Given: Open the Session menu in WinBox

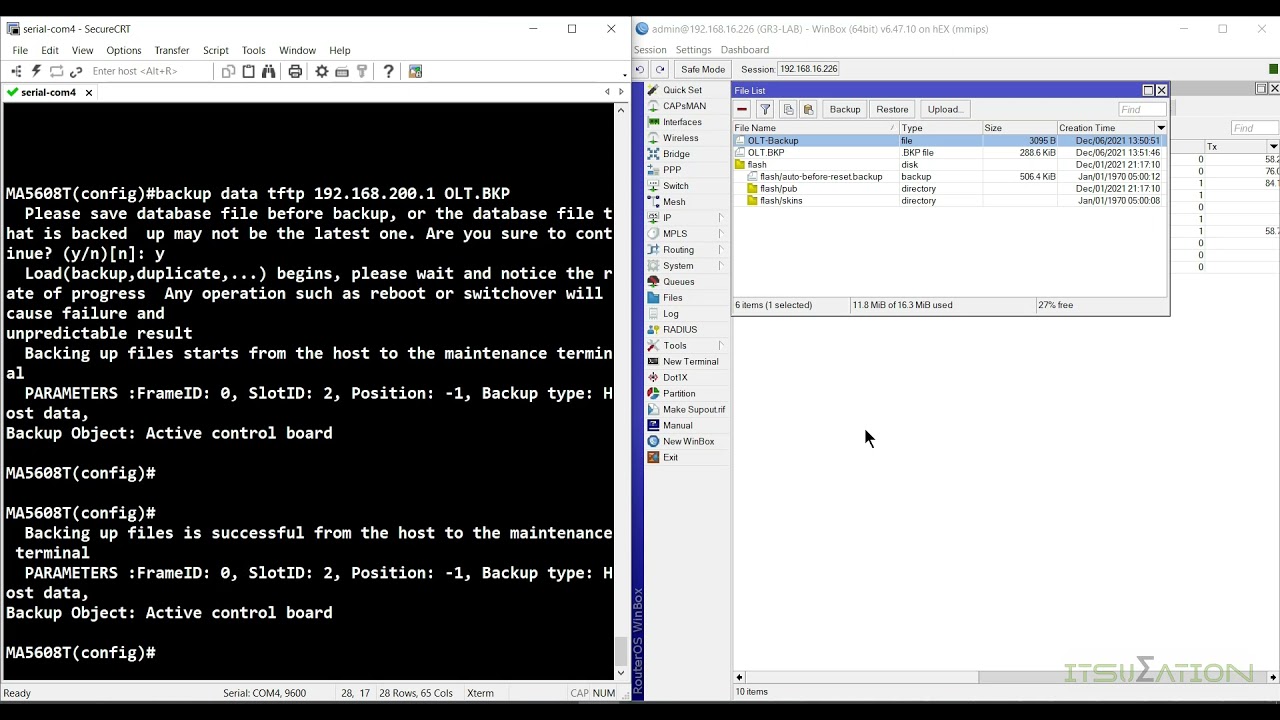Looking at the screenshot, I should 650,50.
